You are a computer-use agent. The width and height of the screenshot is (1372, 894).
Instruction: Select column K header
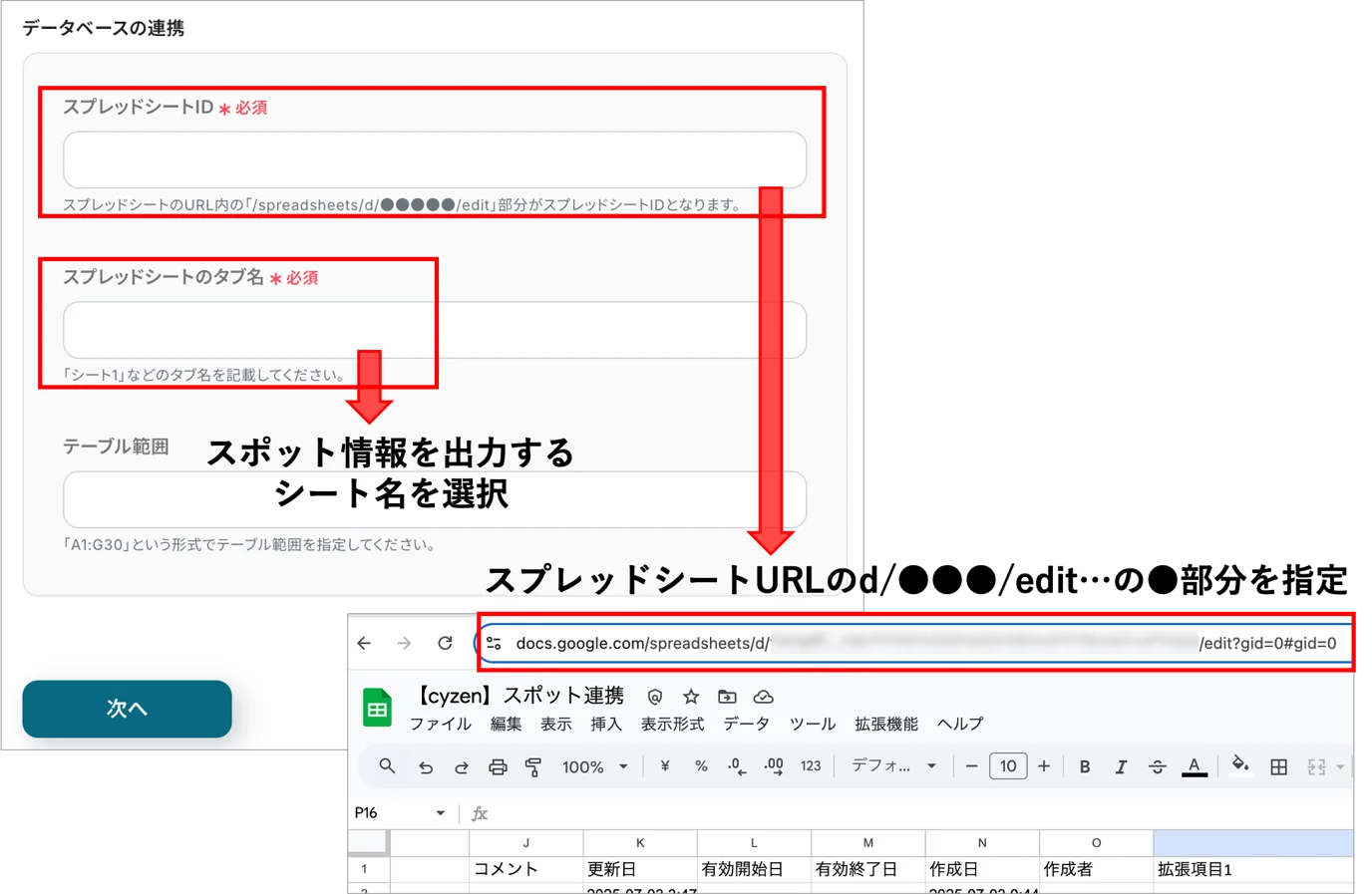click(x=640, y=843)
